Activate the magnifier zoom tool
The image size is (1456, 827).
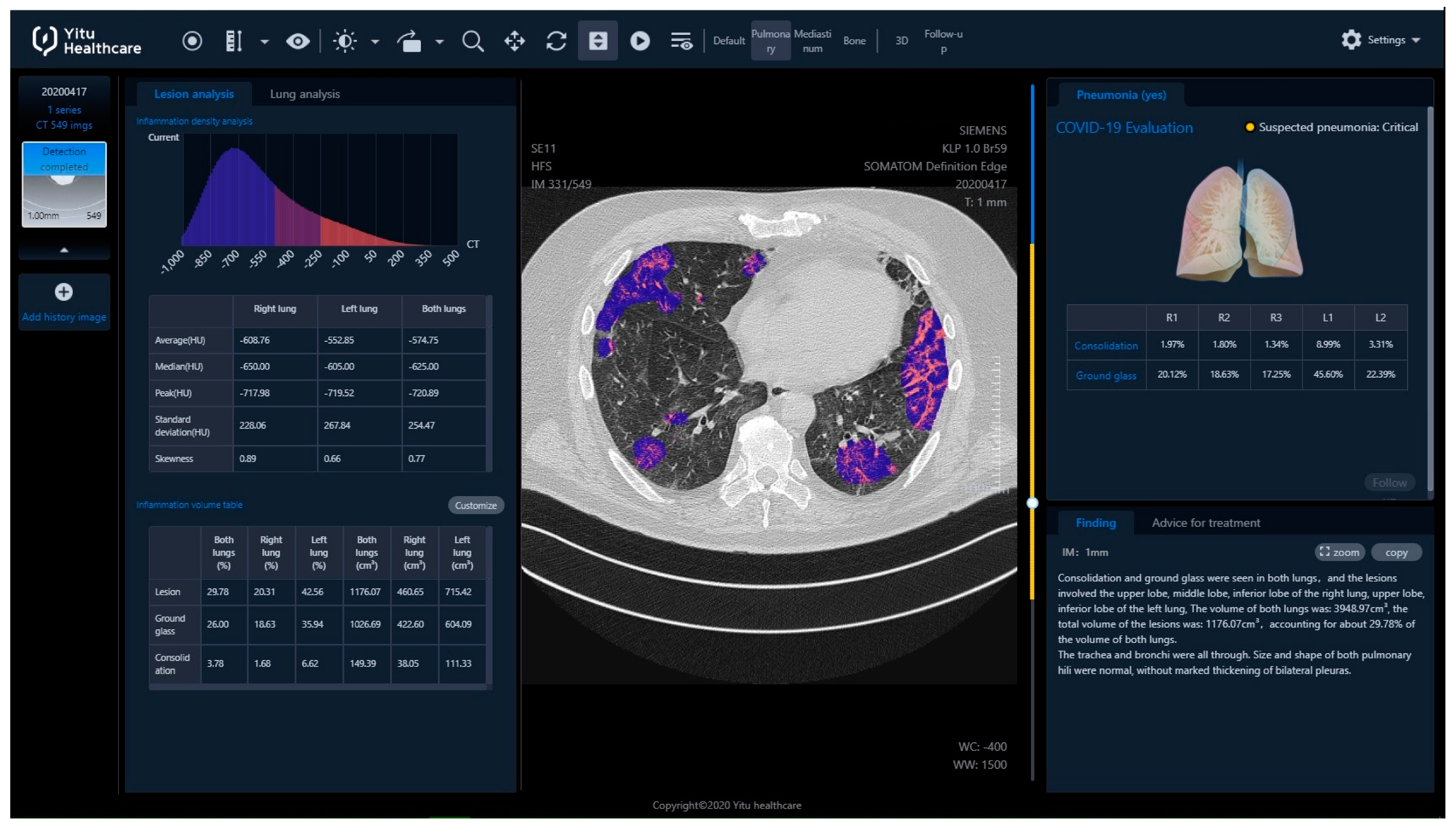point(473,41)
